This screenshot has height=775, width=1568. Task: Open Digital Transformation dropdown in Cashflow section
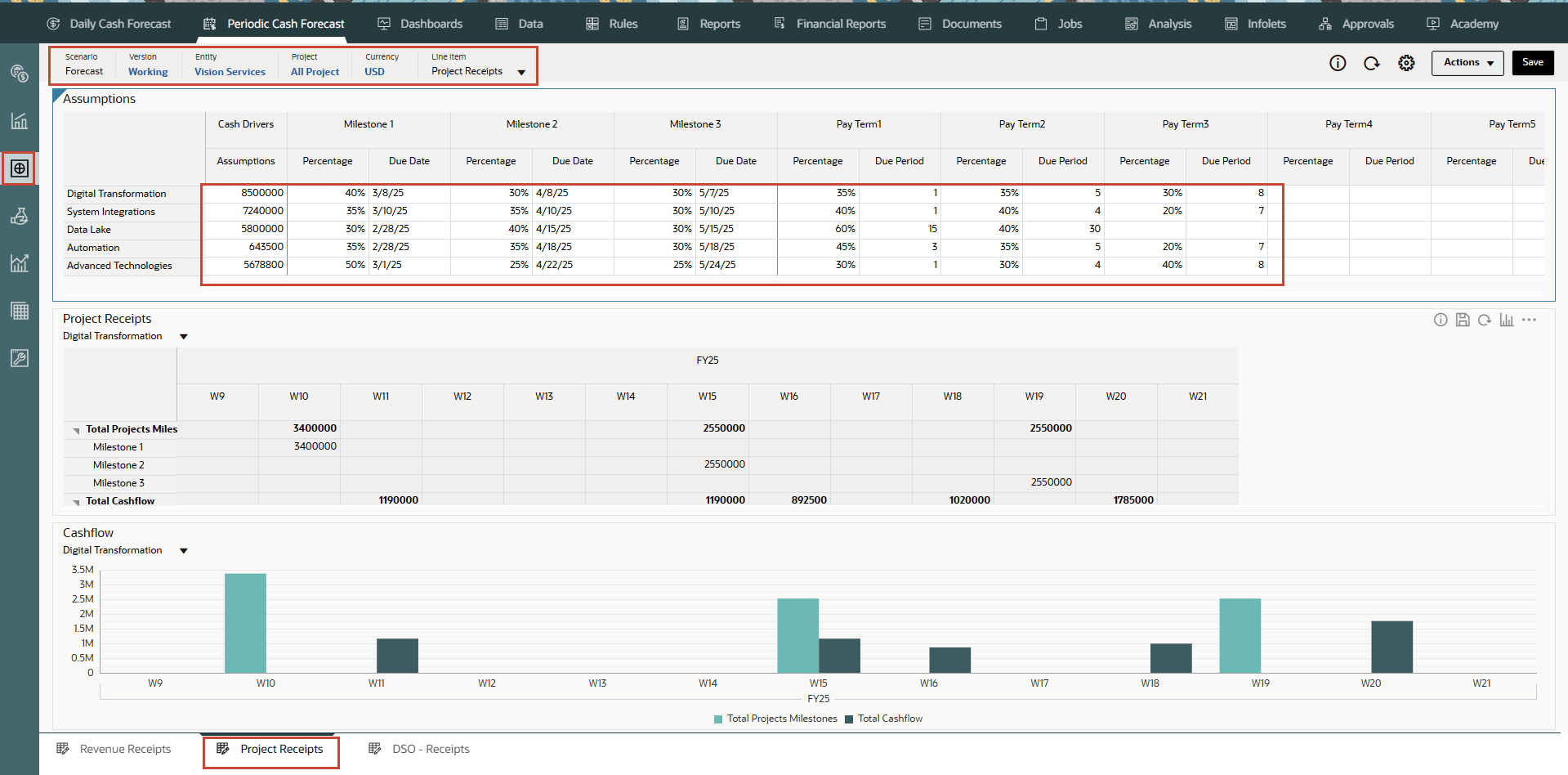click(183, 551)
